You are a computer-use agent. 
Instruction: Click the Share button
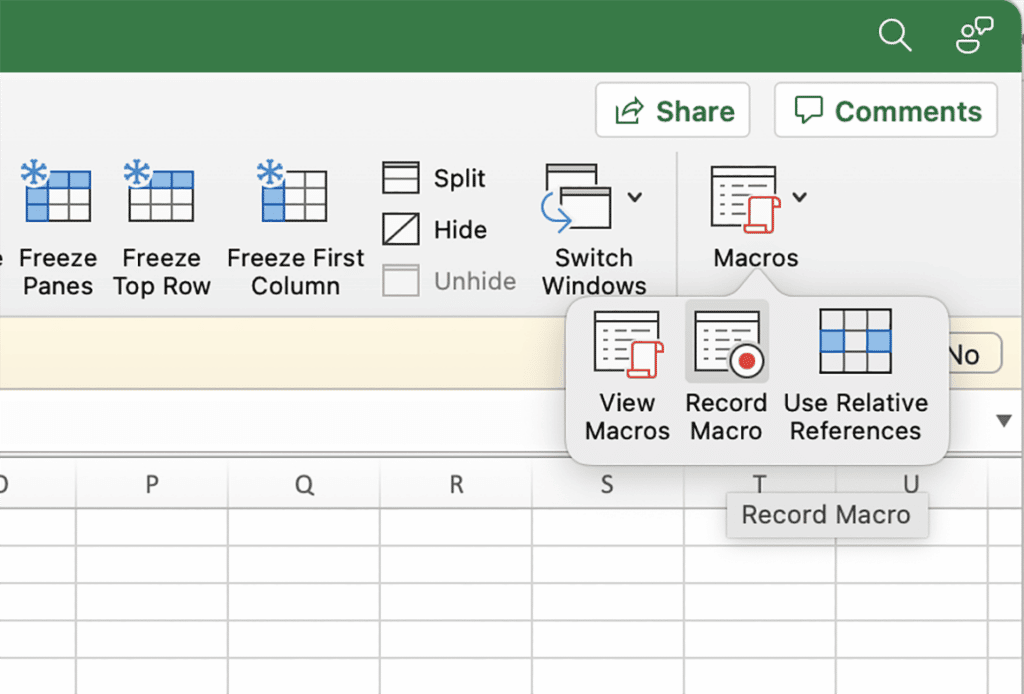pyautogui.click(x=673, y=110)
